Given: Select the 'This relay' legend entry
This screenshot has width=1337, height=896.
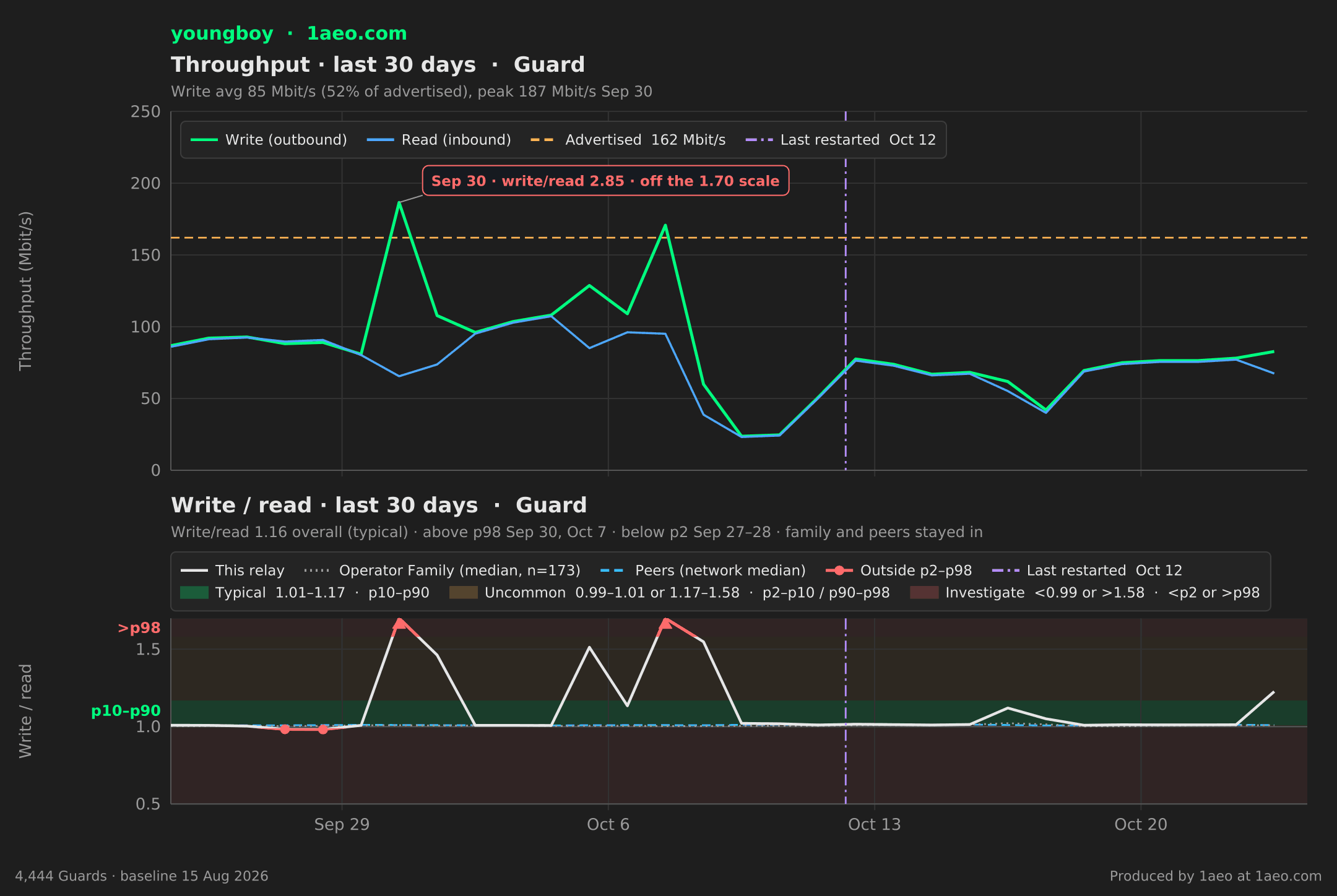Looking at the screenshot, I should (x=233, y=571).
